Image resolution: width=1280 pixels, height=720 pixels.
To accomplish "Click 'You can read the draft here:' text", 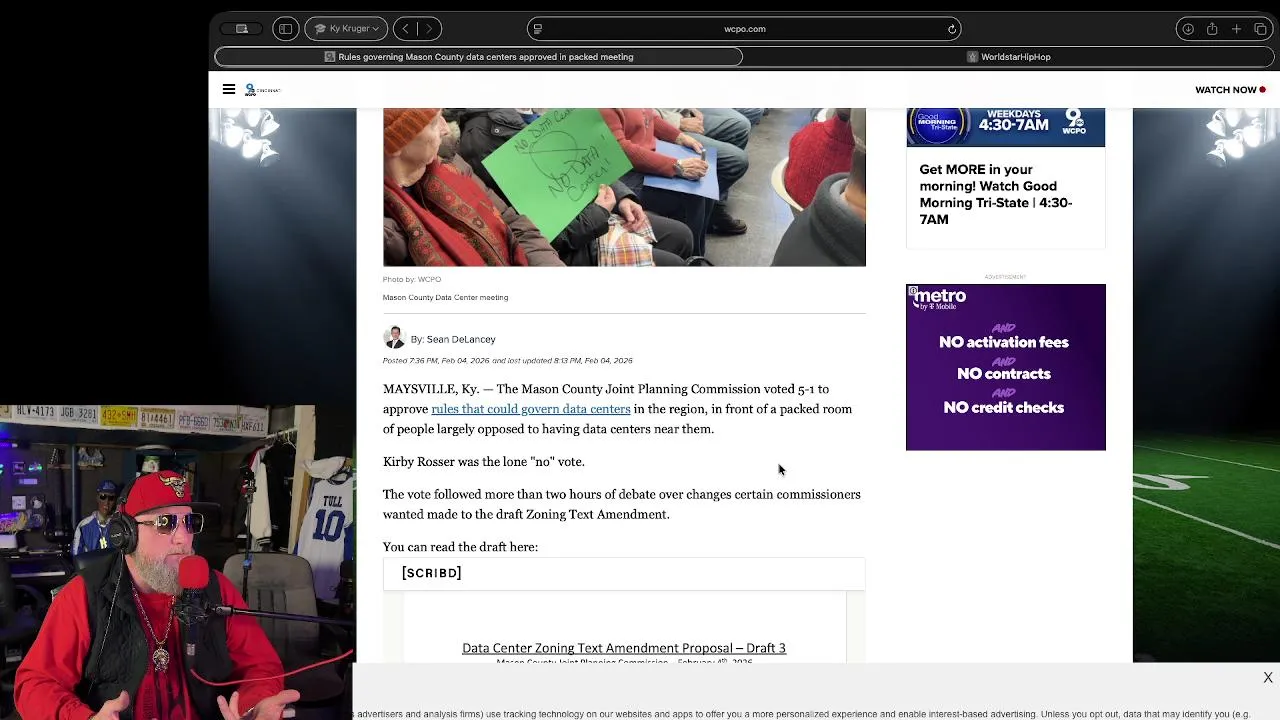I will tap(460, 547).
